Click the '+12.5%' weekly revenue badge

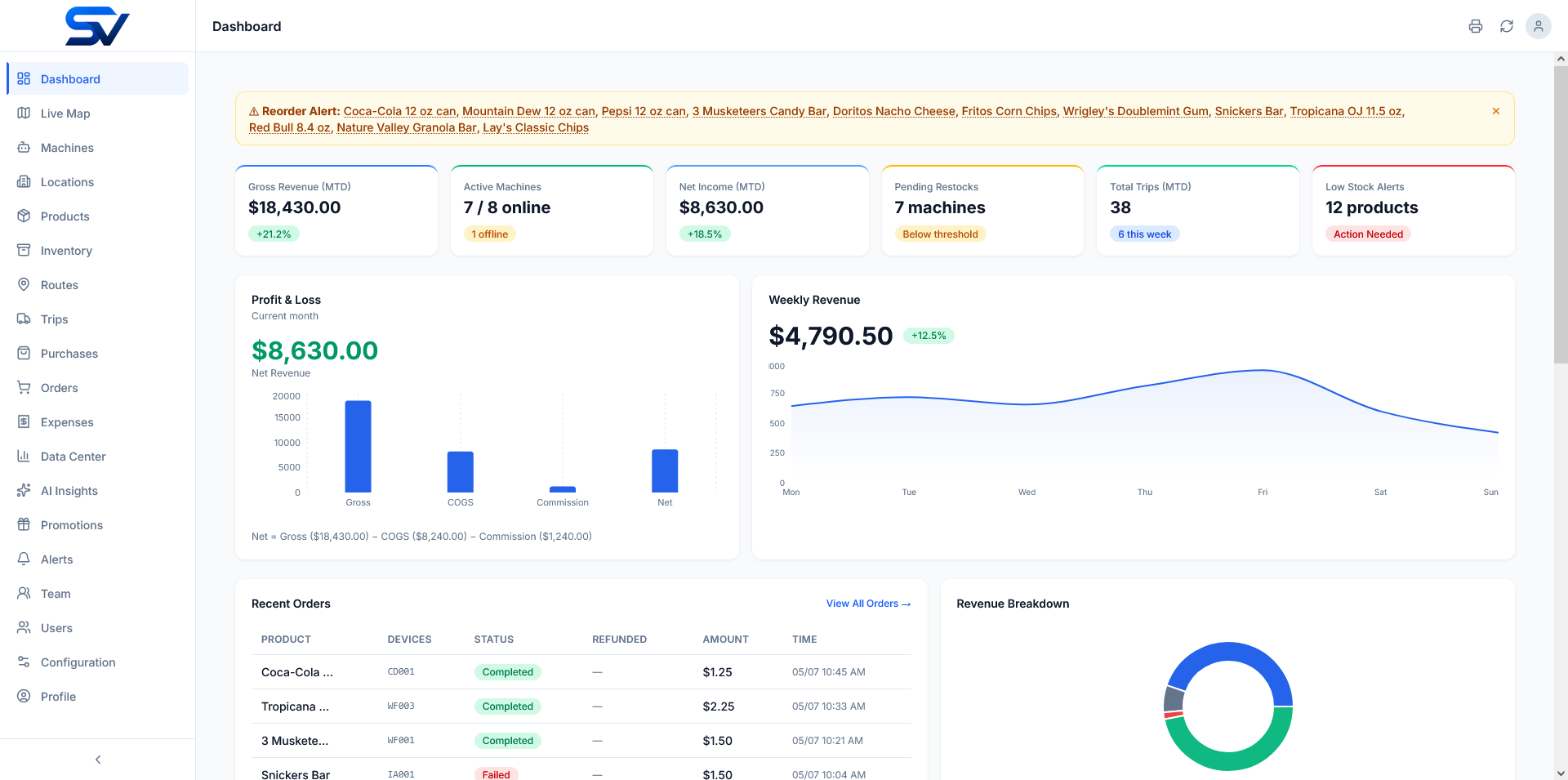929,336
